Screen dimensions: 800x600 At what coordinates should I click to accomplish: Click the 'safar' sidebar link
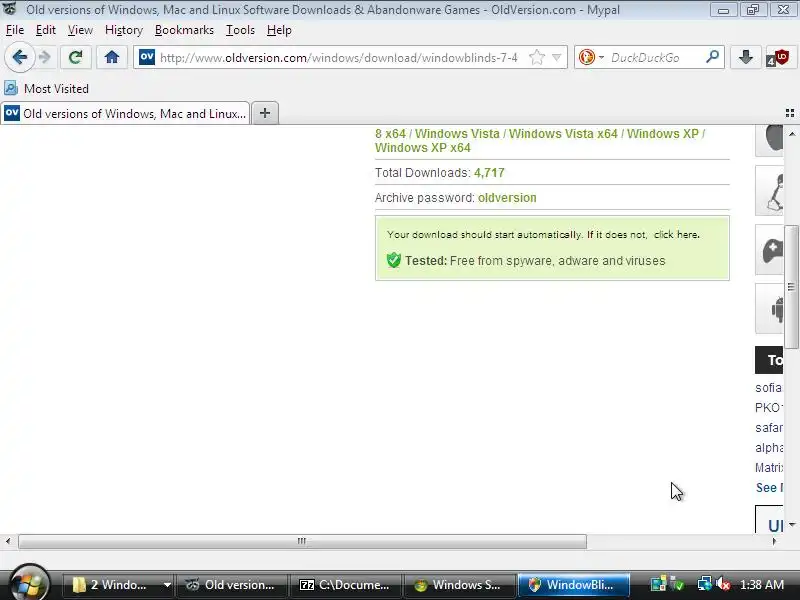(x=768, y=428)
